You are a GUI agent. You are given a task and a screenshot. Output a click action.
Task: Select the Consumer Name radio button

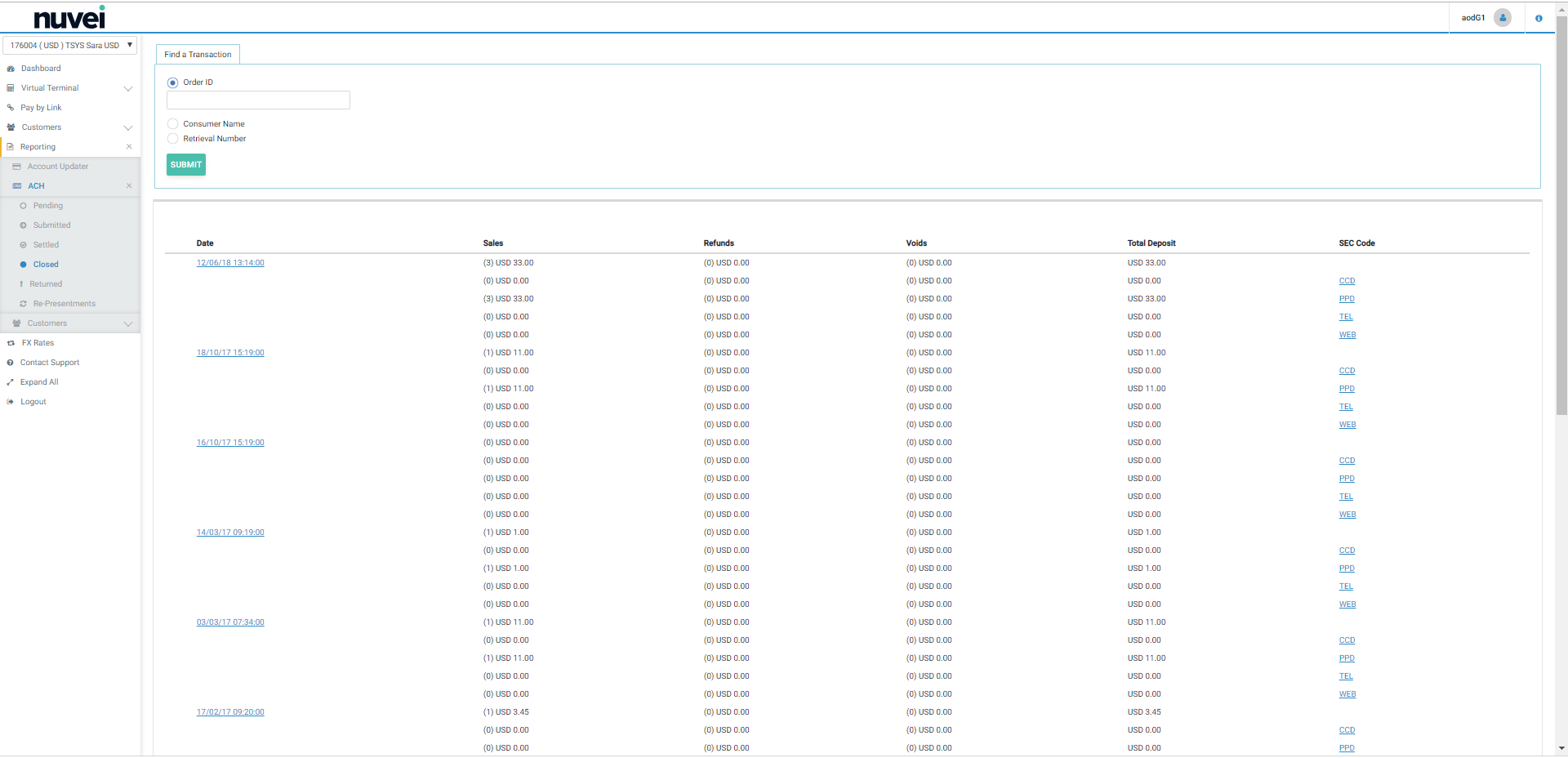coord(172,124)
